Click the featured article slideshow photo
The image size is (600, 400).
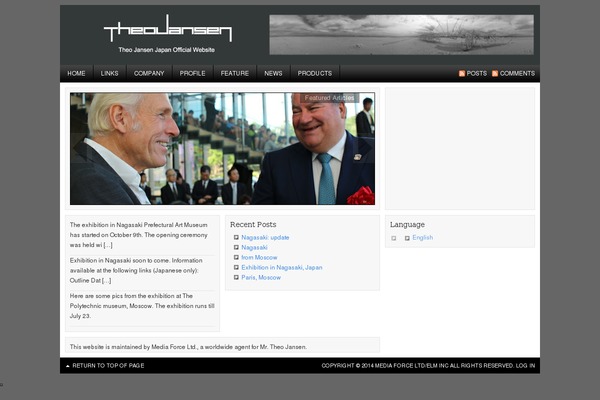[x=222, y=149]
